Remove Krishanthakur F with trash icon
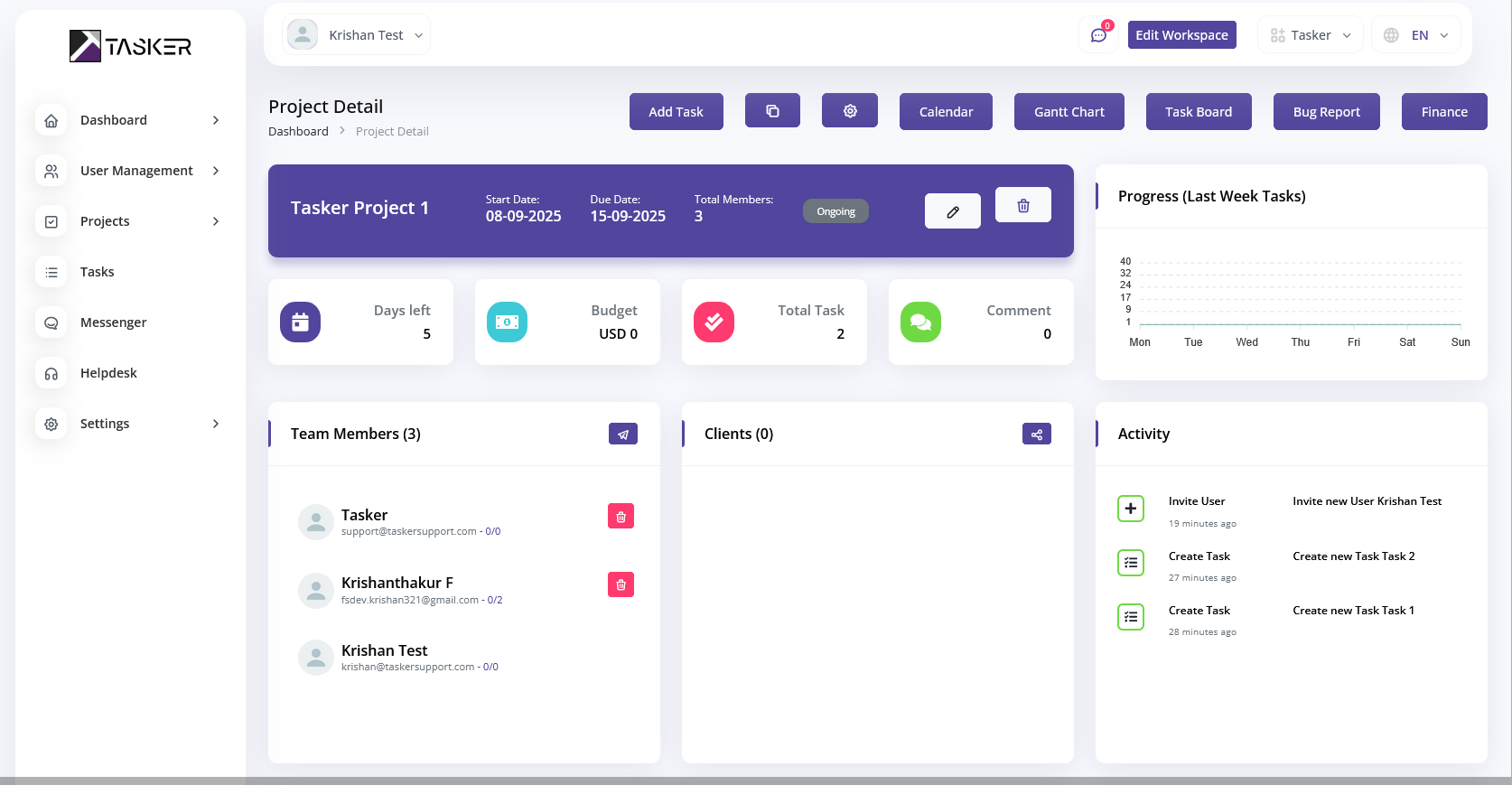 [621, 584]
